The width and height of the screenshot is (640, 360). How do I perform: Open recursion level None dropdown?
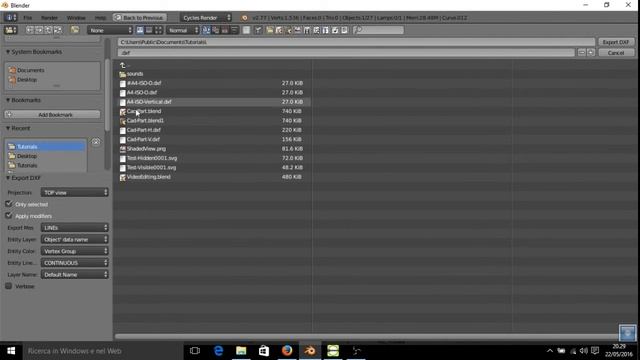click(x=110, y=30)
